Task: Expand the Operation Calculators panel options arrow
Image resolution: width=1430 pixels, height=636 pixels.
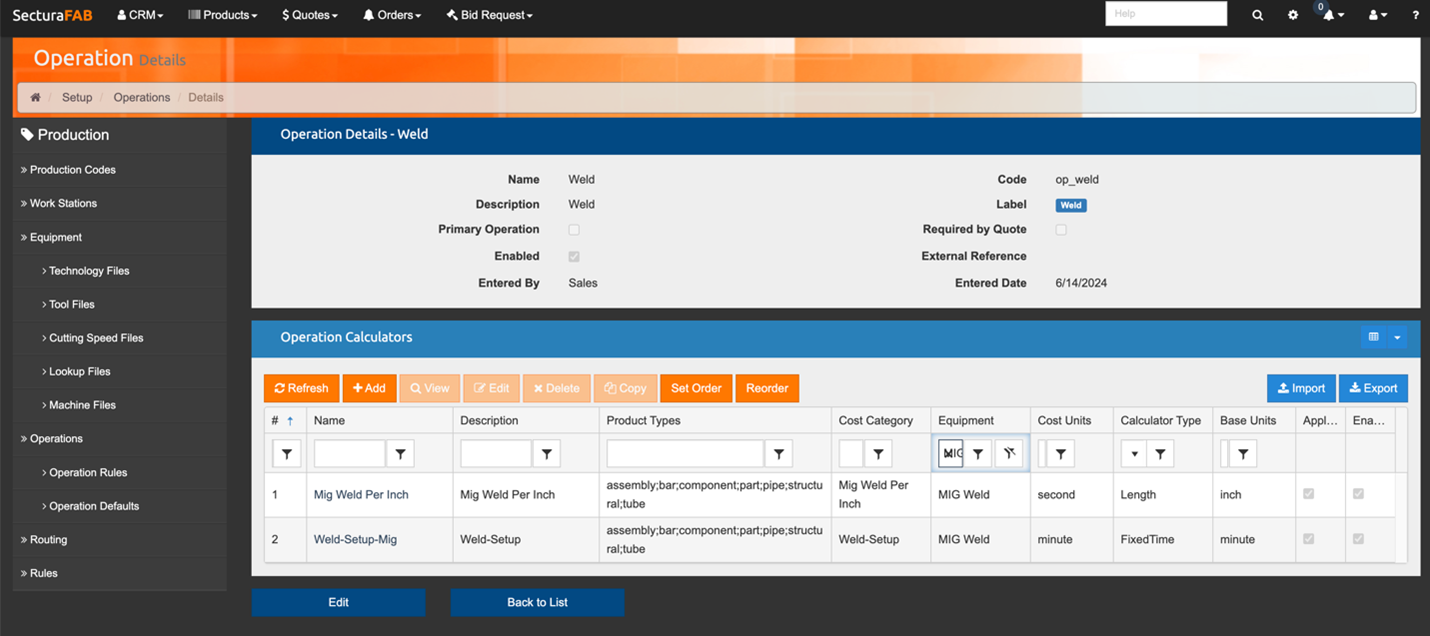Action: pos(1397,337)
